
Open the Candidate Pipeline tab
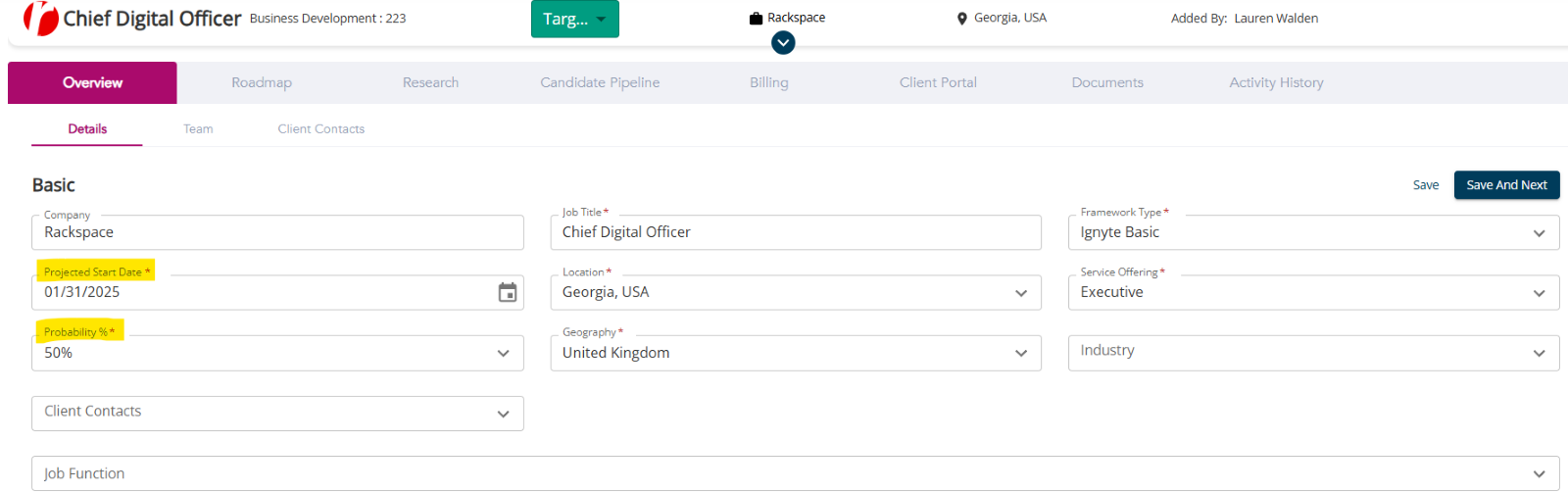point(600,82)
